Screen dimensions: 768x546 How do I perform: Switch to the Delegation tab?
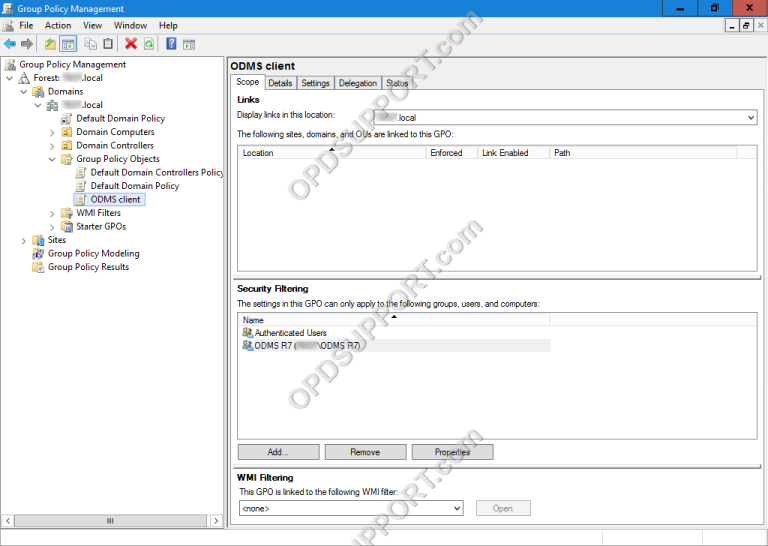(358, 83)
